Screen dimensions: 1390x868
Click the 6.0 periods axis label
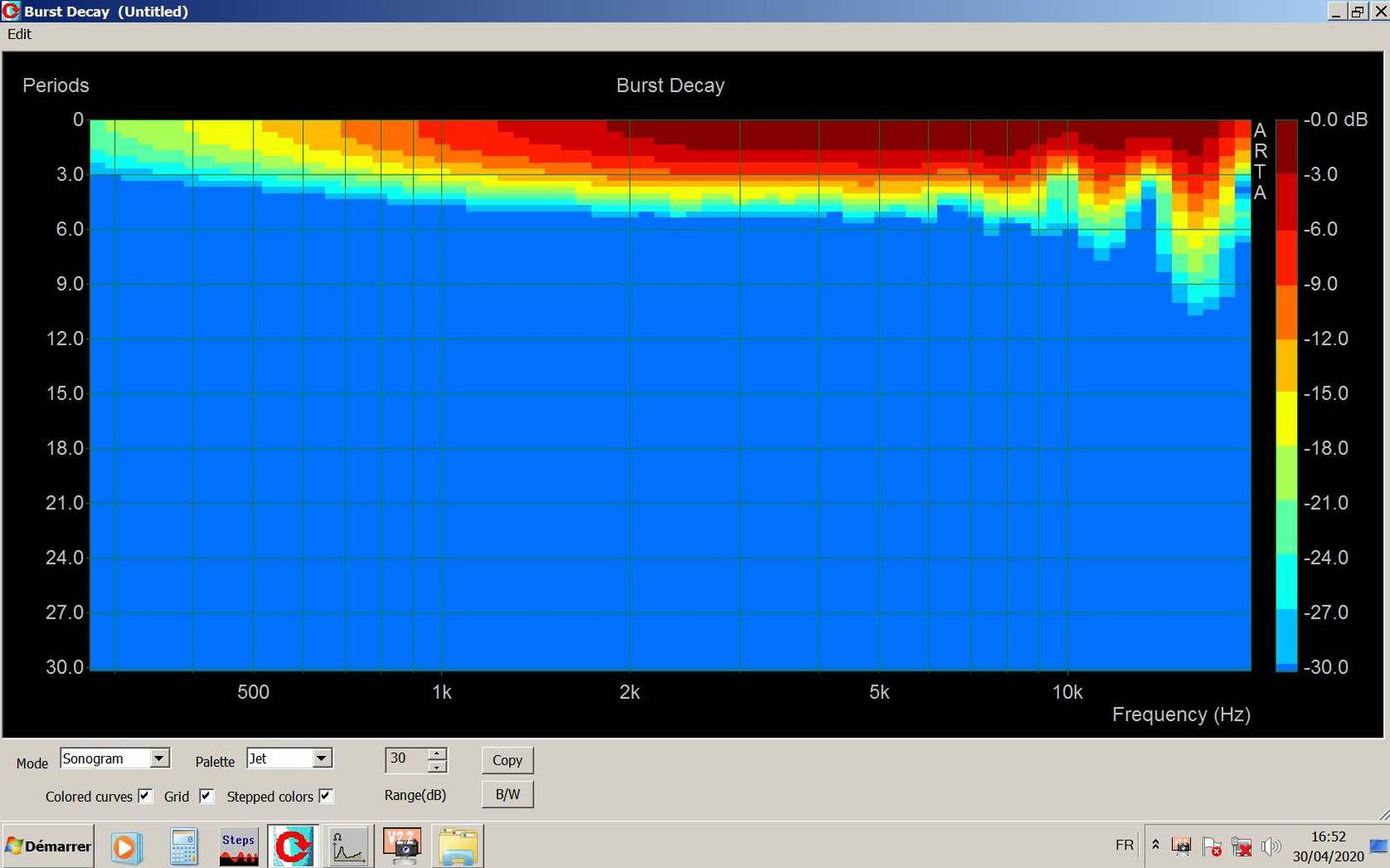pyautogui.click(x=70, y=229)
